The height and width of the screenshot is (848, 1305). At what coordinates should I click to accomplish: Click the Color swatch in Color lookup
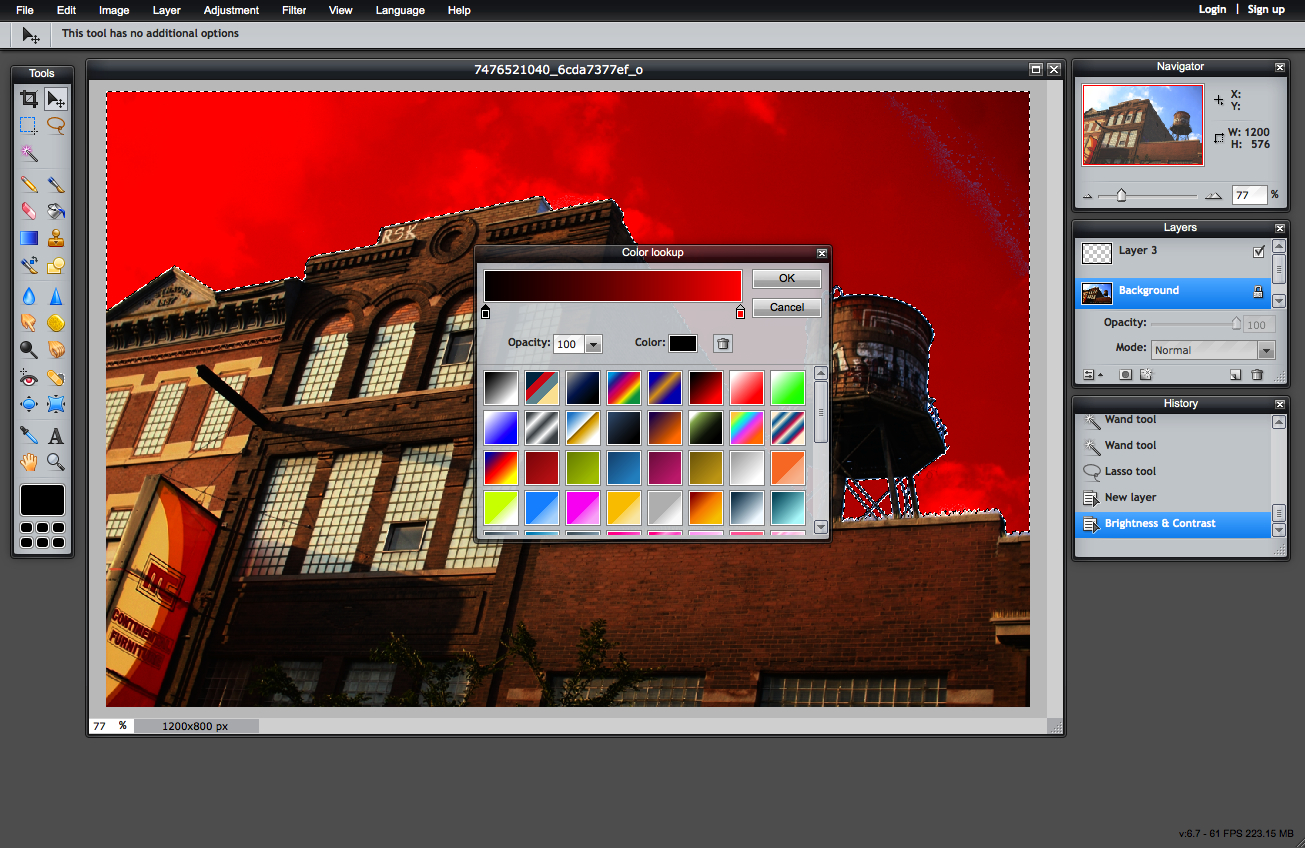point(683,344)
